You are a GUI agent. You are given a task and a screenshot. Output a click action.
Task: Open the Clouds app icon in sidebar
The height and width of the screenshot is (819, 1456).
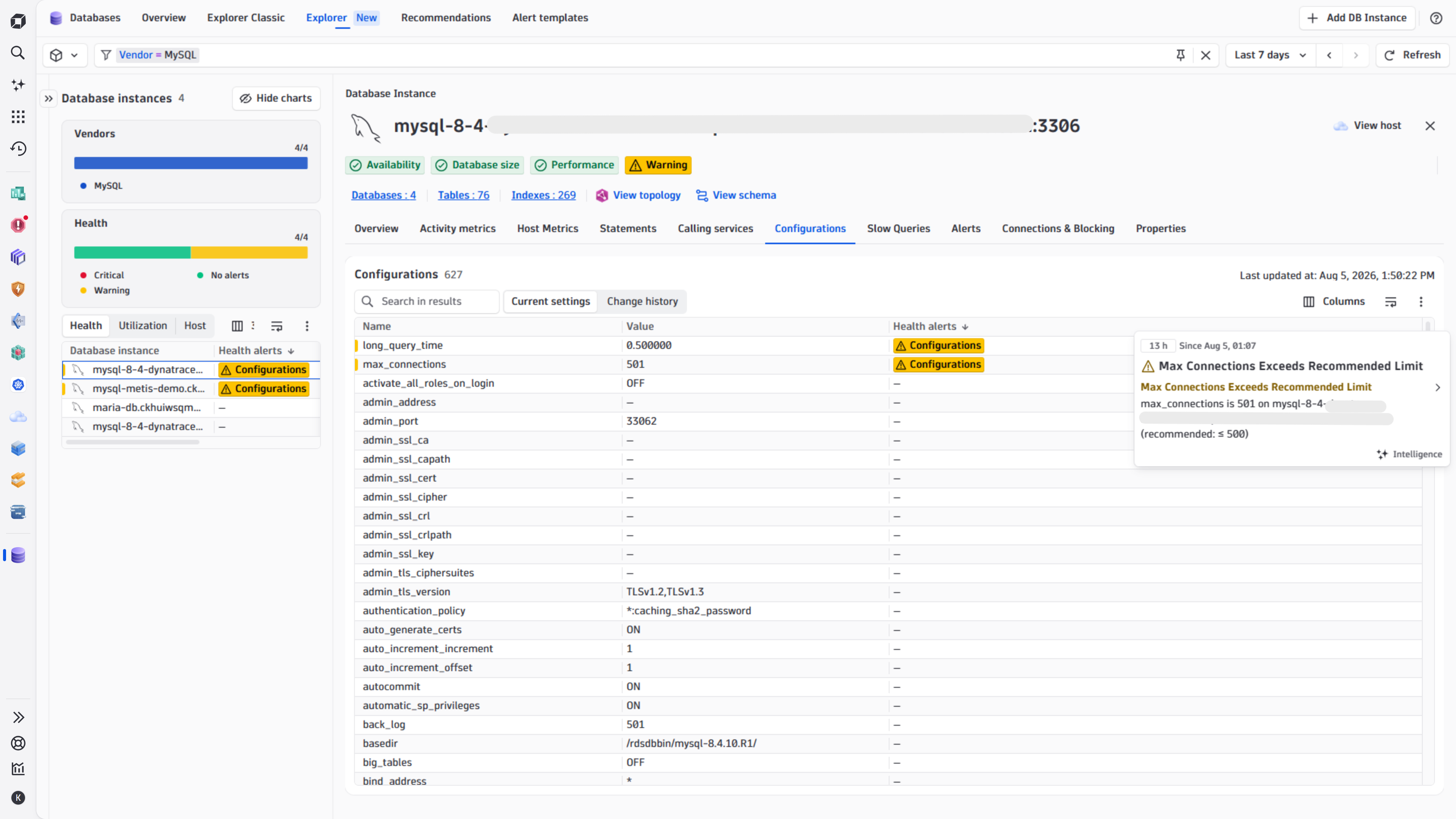pyautogui.click(x=18, y=417)
